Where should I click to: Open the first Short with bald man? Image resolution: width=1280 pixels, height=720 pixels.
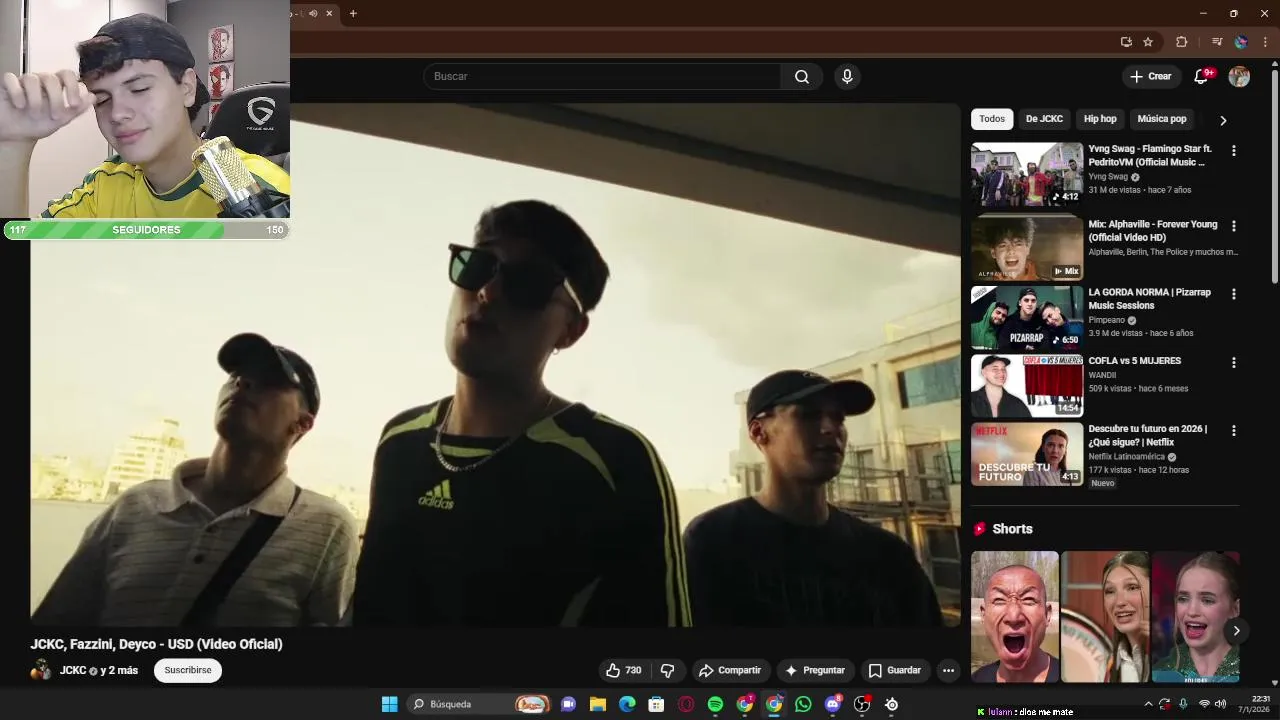[x=1015, y=616]
